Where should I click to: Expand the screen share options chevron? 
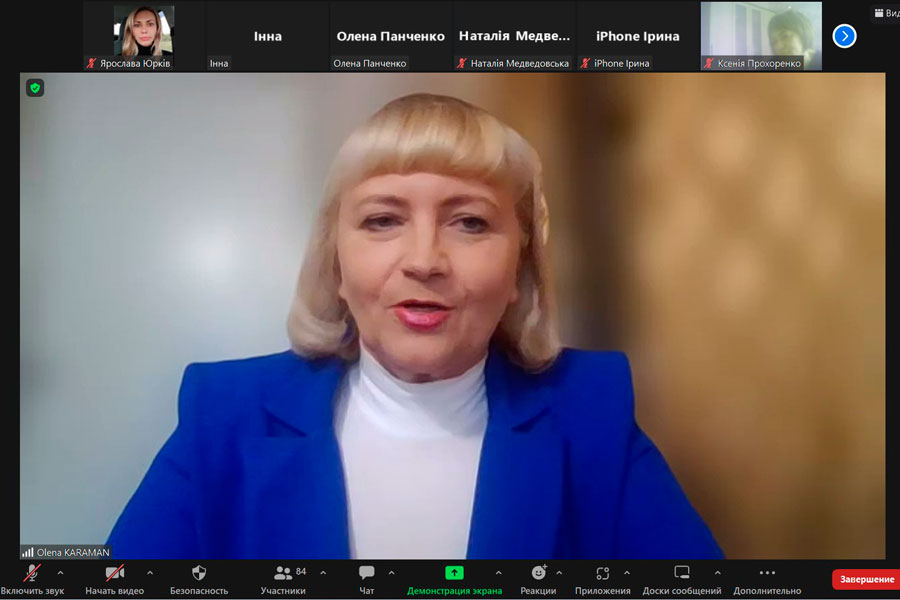coord(498,573)
